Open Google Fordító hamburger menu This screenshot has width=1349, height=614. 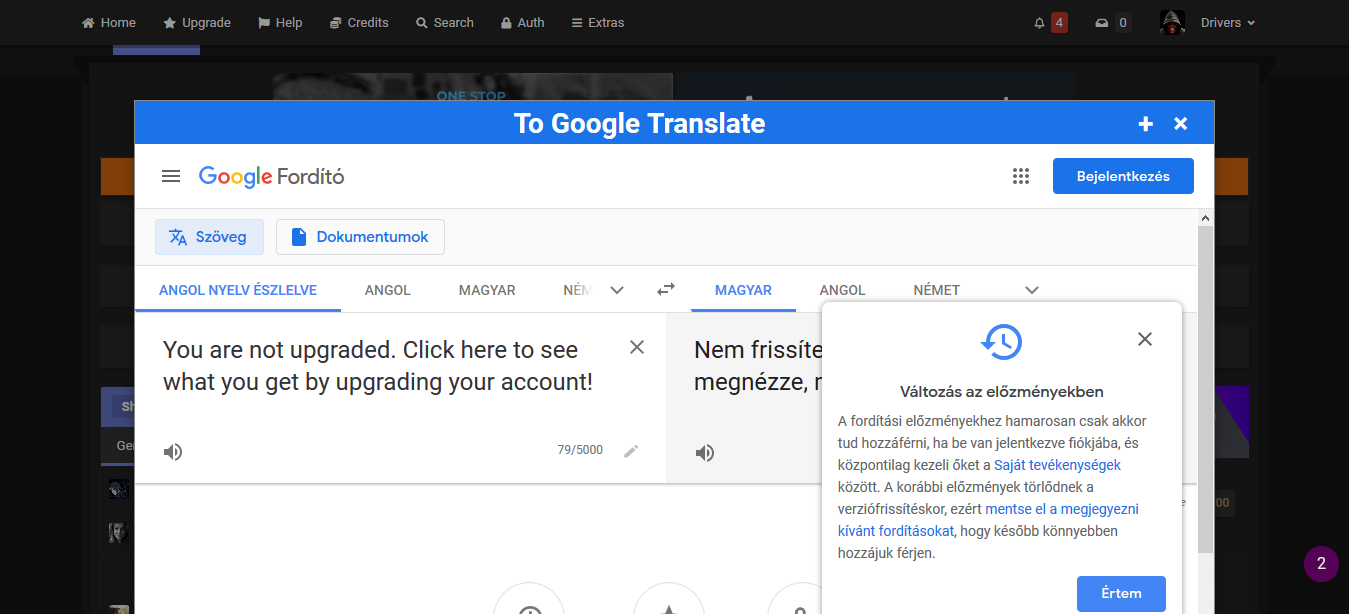click(171, 176)
